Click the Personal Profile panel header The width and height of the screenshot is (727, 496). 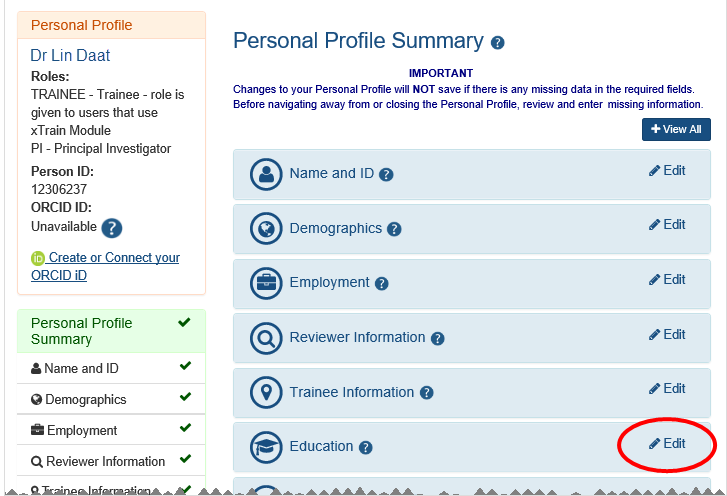(111, 25)
